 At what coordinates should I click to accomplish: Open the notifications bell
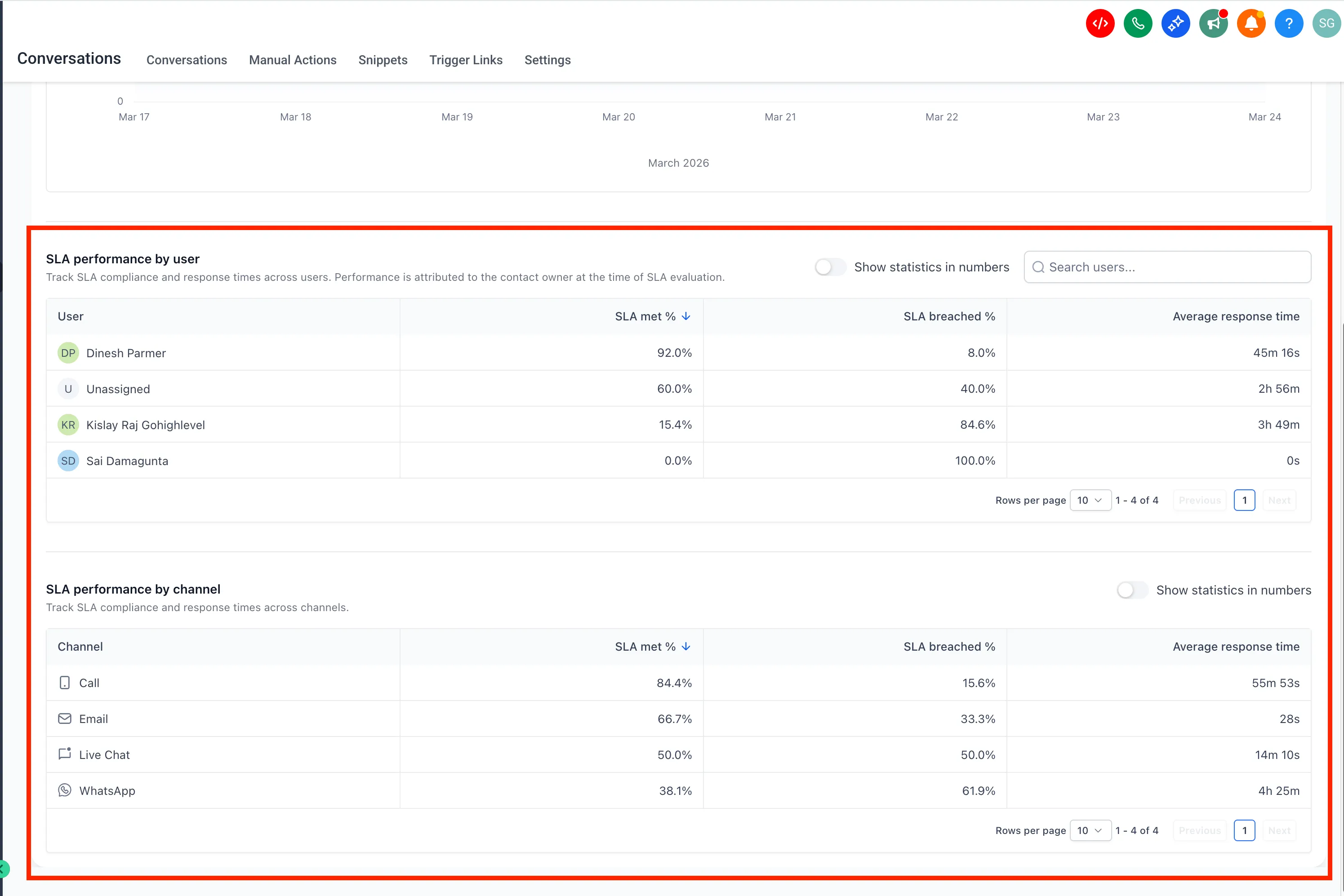click(1251, 23)
